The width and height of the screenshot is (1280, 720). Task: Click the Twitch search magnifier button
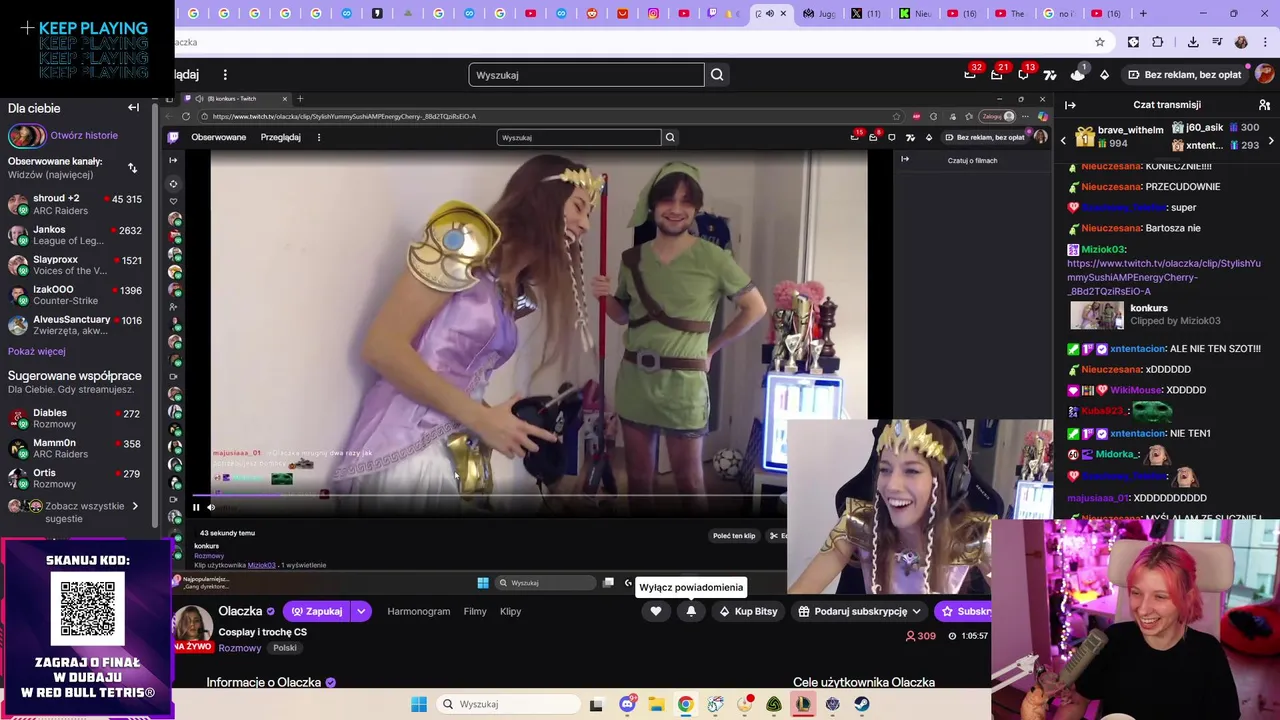coord(717,75)
